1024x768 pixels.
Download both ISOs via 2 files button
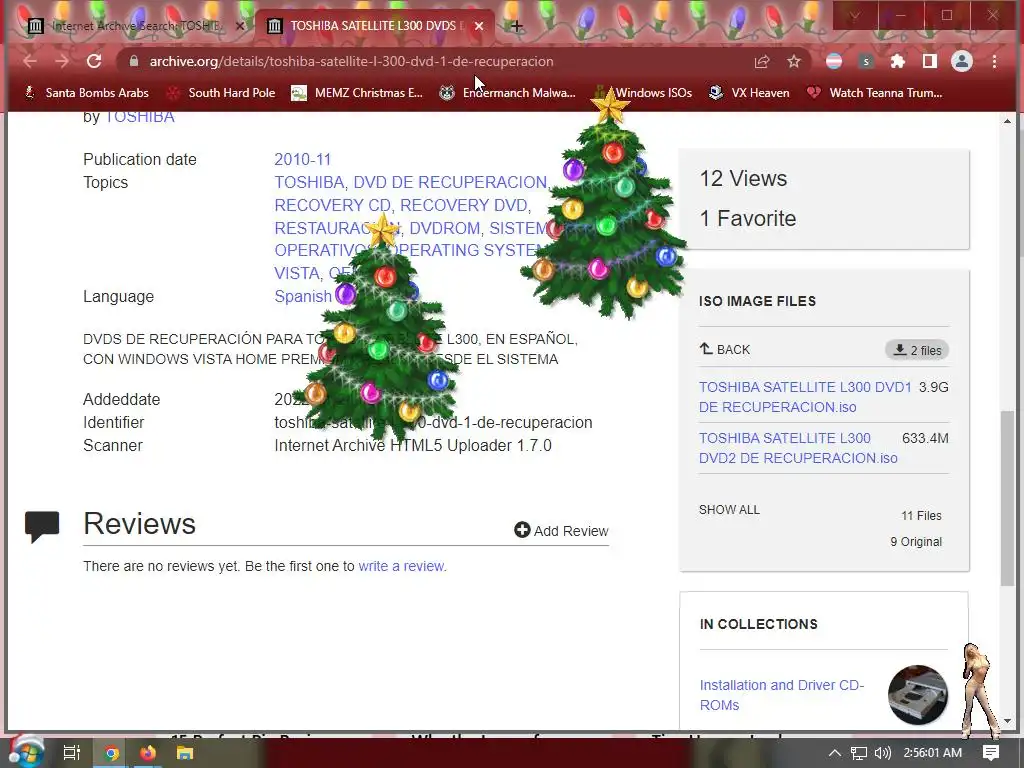pyautogui.click(x=917, y=350)
